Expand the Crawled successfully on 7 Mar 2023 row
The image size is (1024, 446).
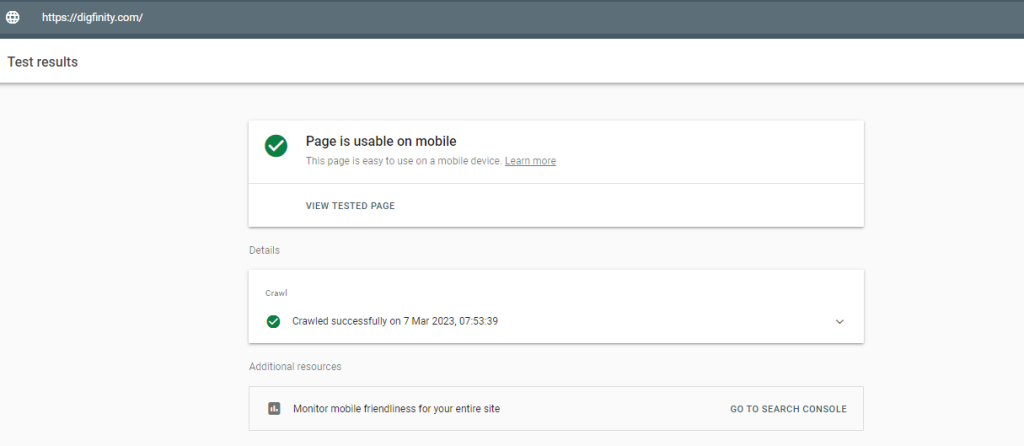pos(556,321)
